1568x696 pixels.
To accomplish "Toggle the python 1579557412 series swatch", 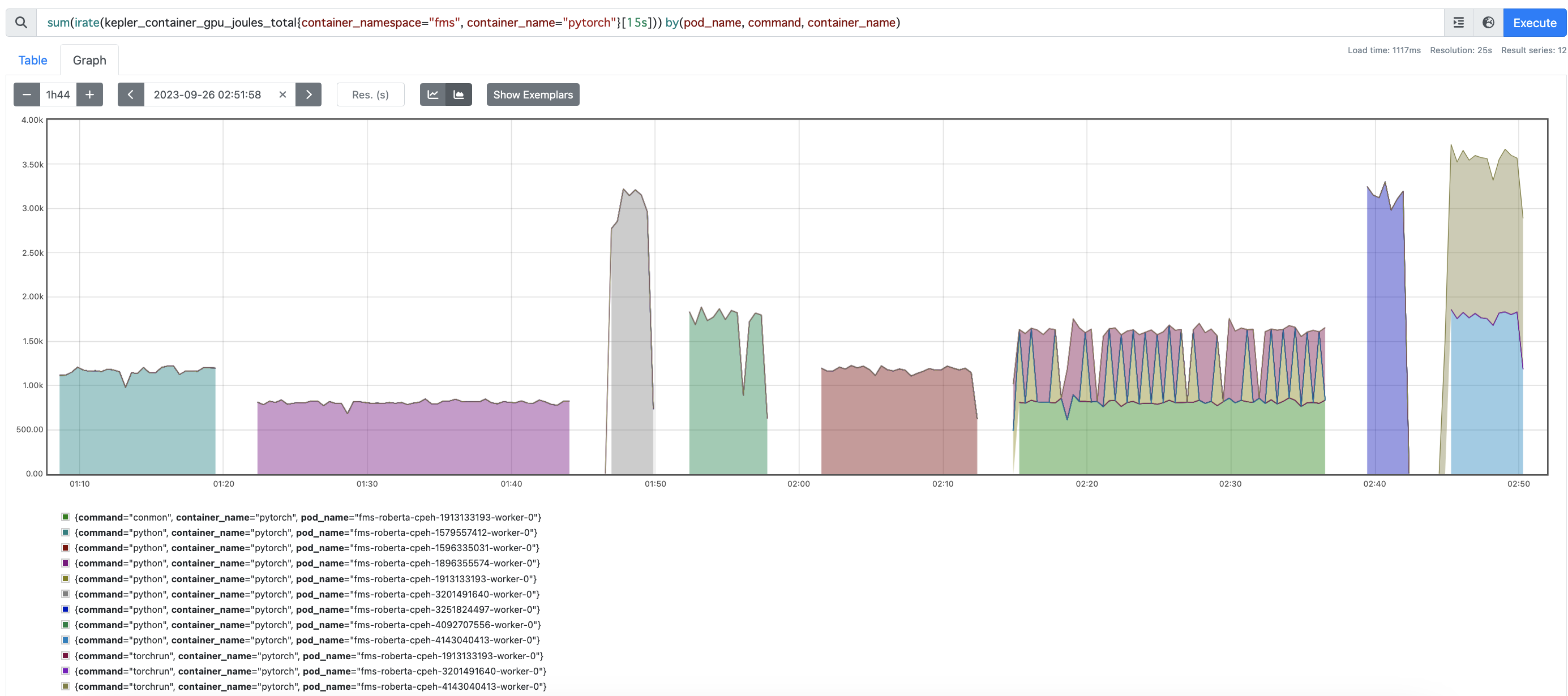I will pyautogui.click(x=65, y=532).
